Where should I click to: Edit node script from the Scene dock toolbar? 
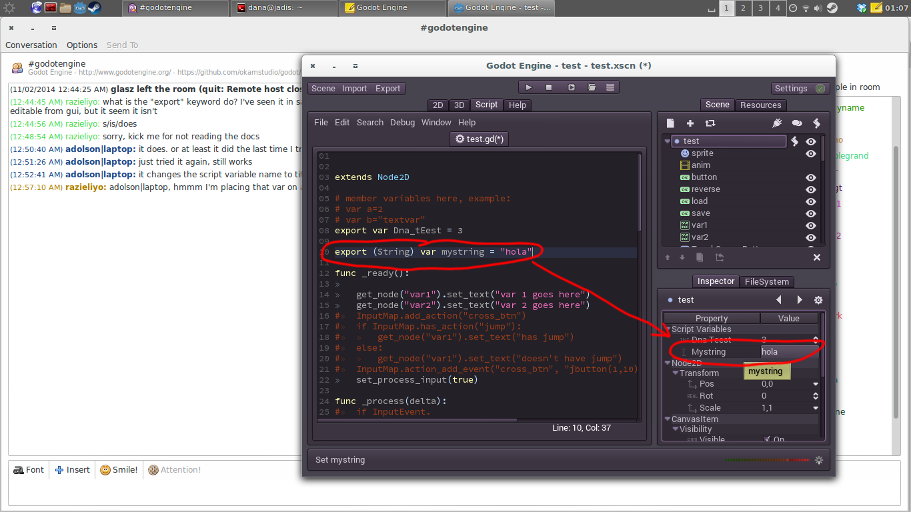[817, 123]
